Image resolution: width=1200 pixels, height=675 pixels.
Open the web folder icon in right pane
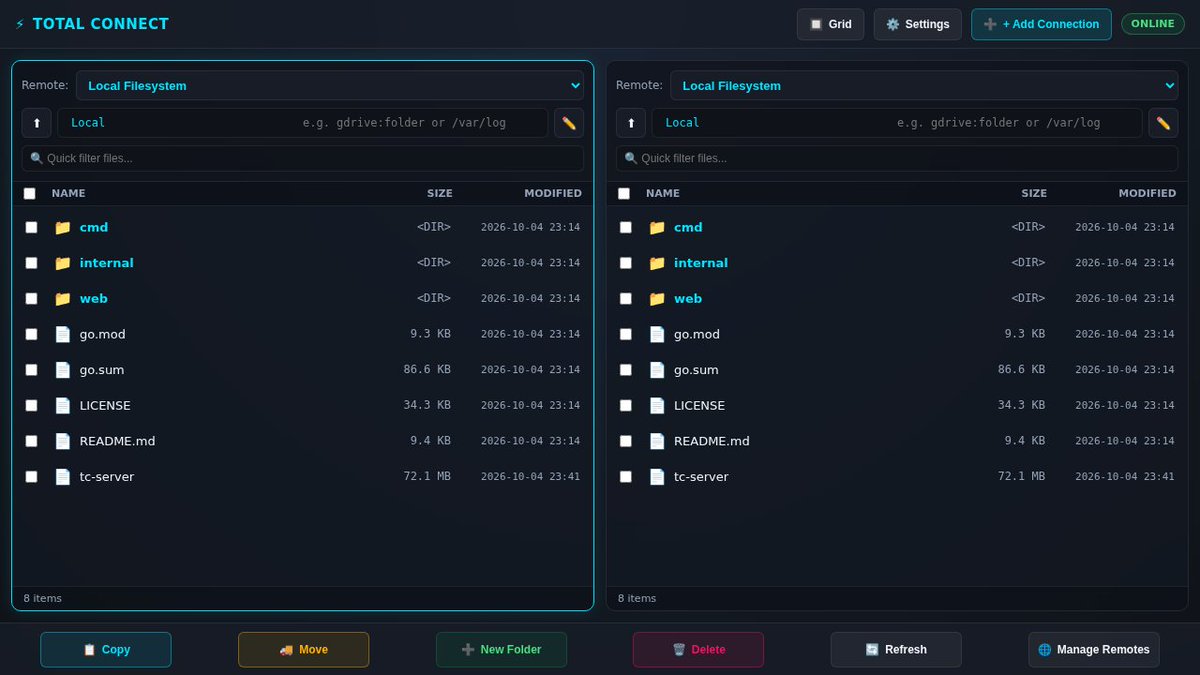point(657,298)
